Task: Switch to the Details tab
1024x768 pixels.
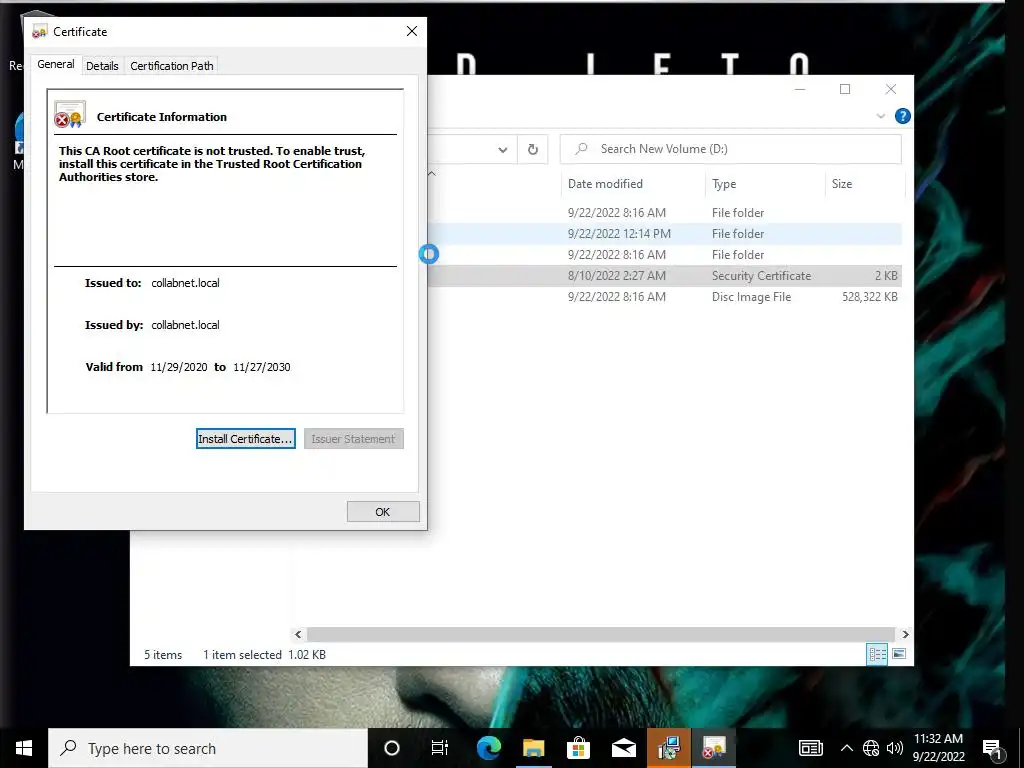Action: pyautogui.click(x=102, y=66)
